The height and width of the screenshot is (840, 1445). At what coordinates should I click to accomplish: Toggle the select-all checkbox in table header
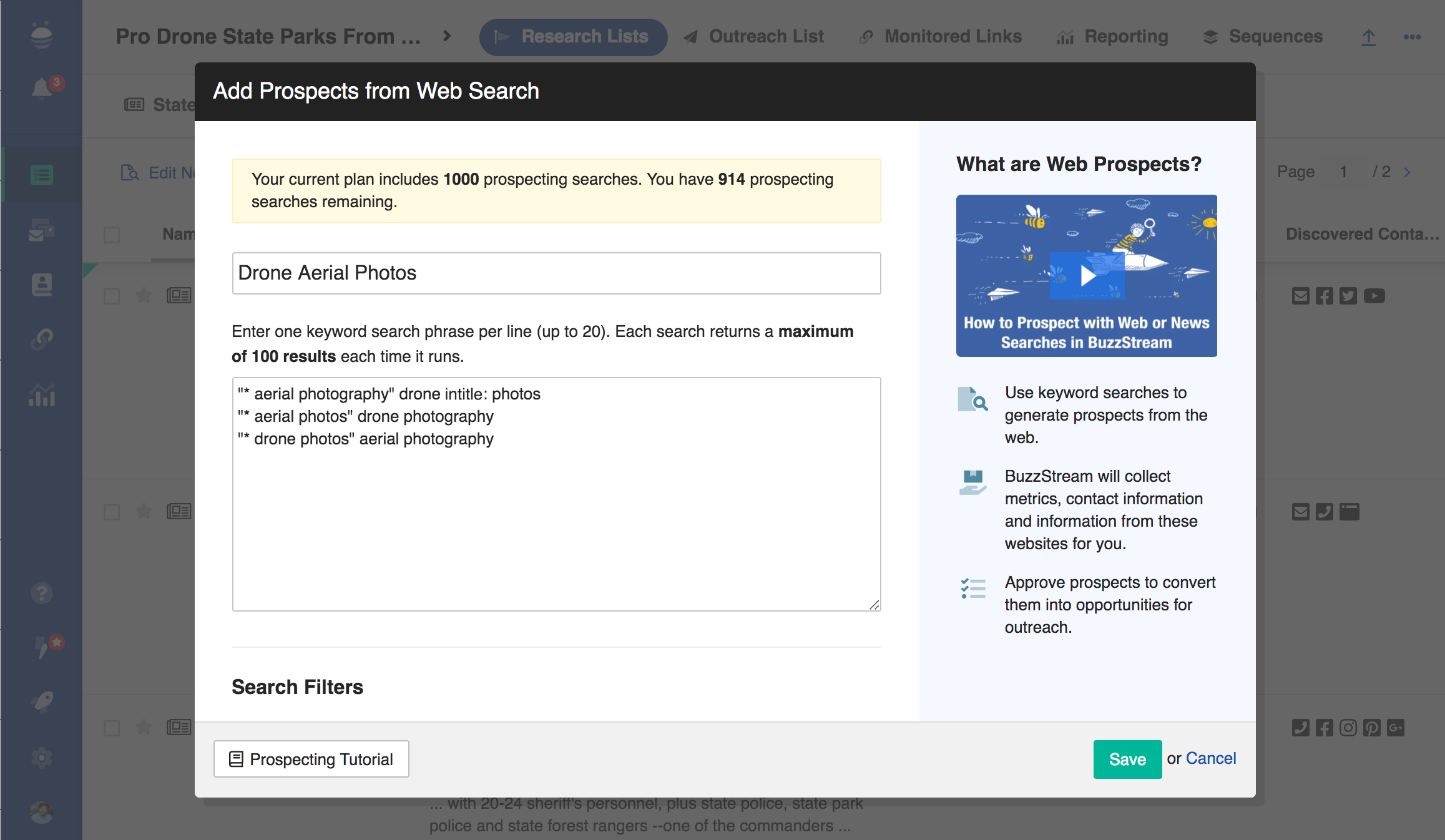pos(112,235)
